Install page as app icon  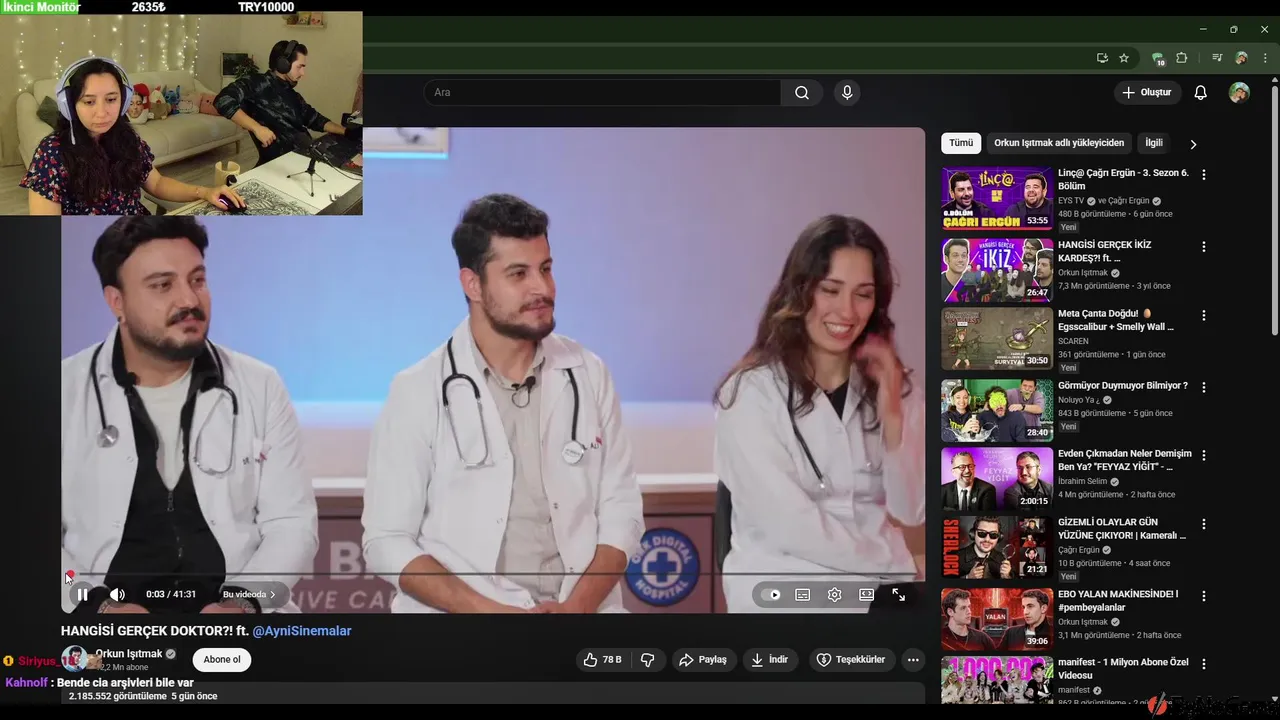pos(1102,58)
